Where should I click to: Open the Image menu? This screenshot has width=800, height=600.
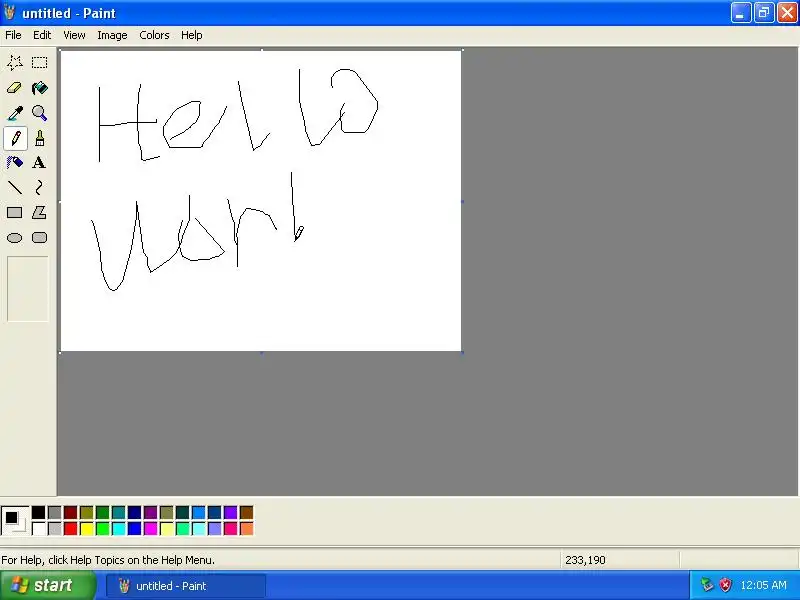[112, 35]
